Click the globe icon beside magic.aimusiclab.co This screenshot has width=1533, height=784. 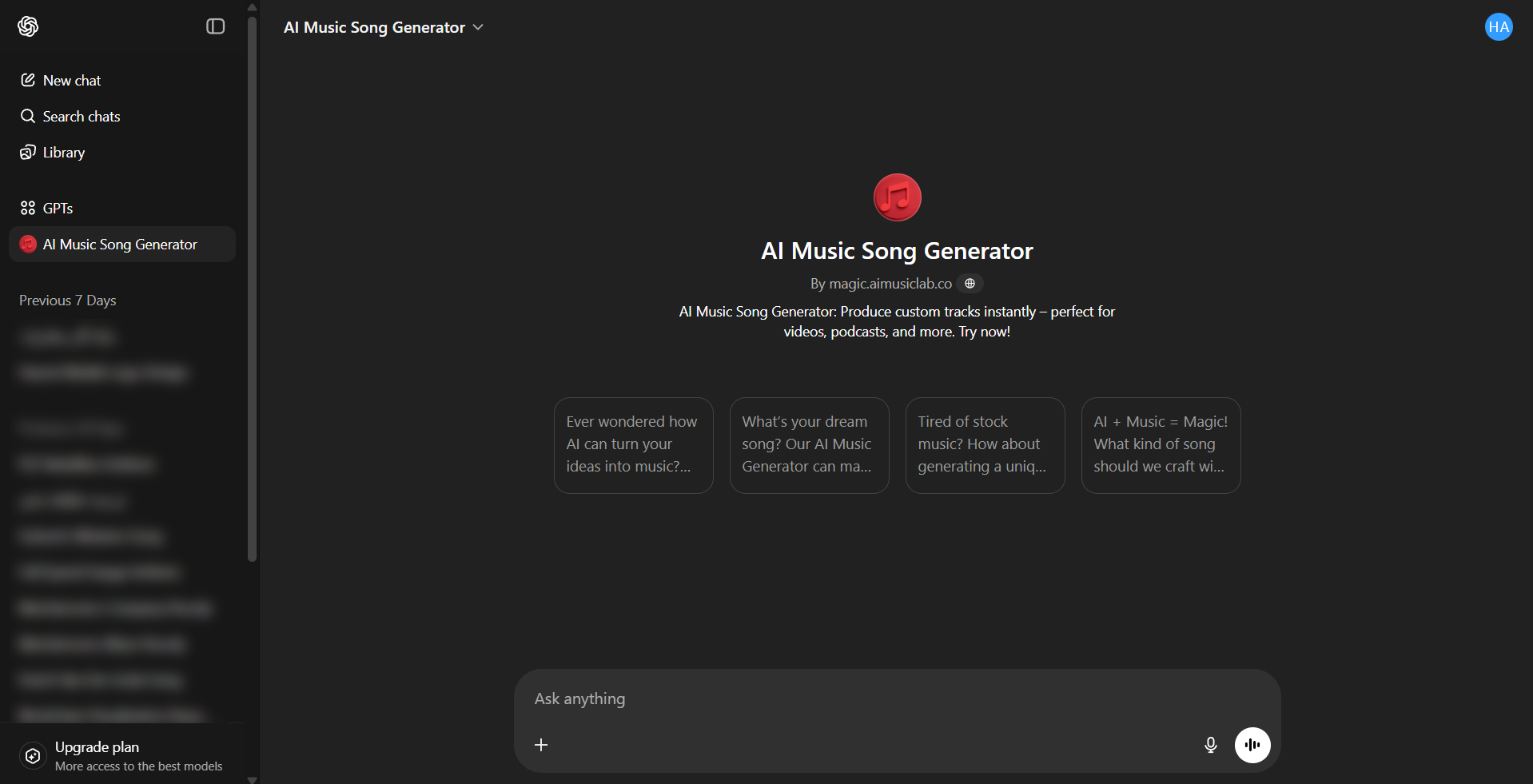point(970,284)
